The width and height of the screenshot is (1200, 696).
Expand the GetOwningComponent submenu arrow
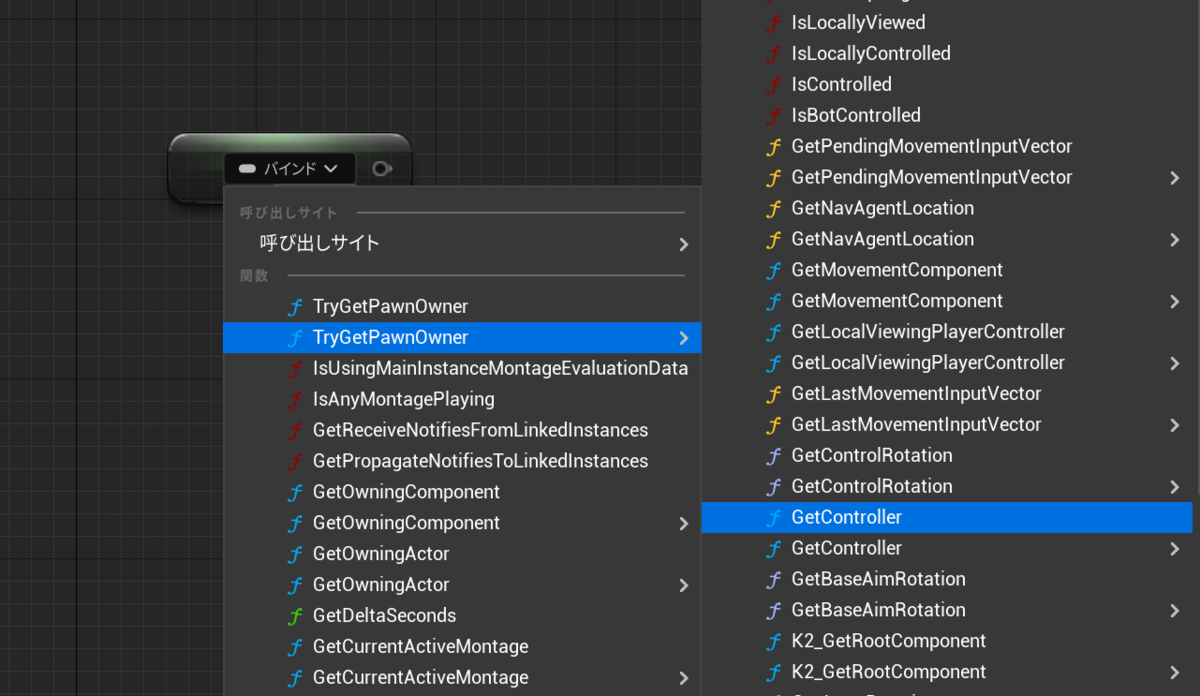(685, 523)
